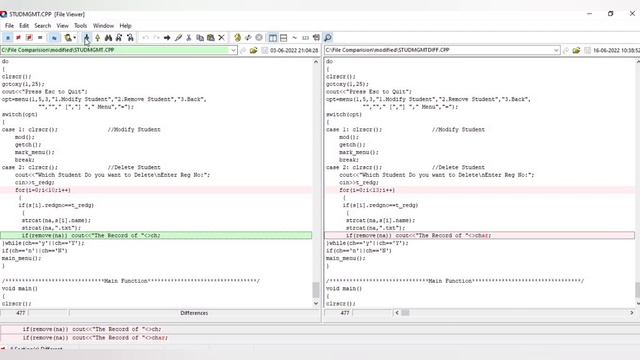Image resolution: width=640 pixels, height=360 pixels.
Task: Open the Help menu
Action: tap(125, 26)
